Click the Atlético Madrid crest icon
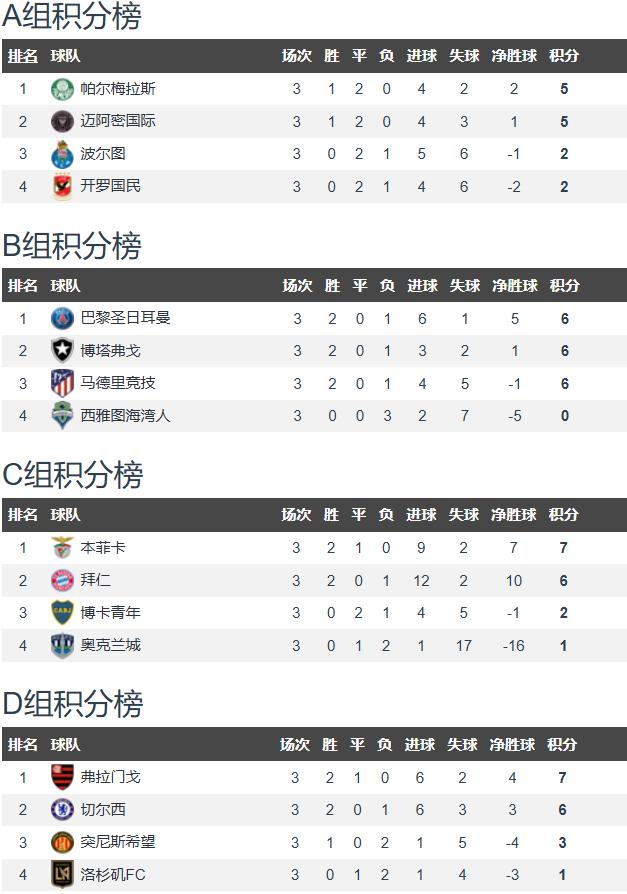 (62, 383)
